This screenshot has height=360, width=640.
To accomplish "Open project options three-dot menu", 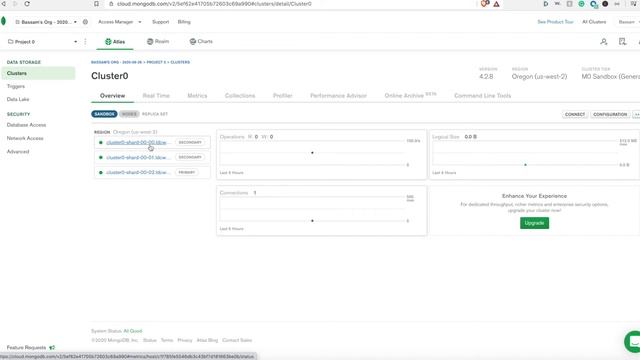I will point(85,42).
